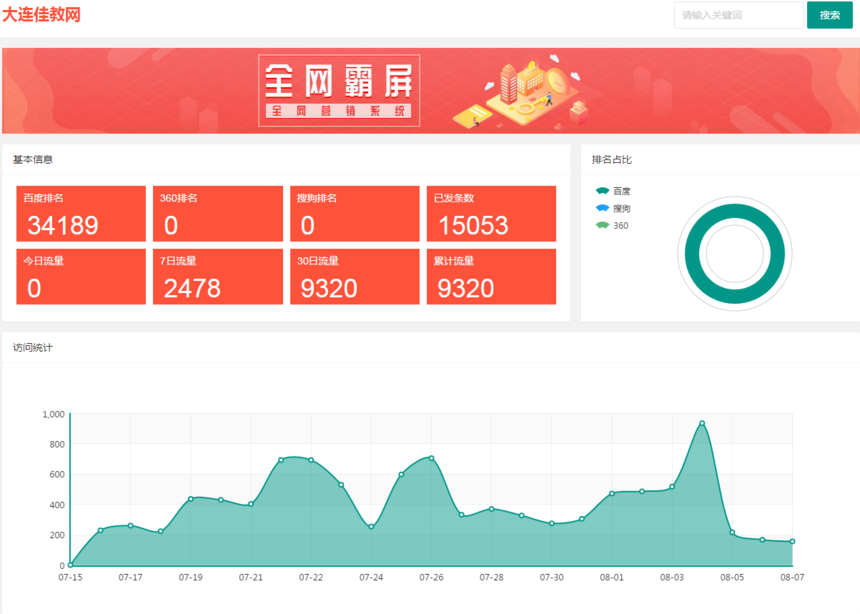Click the 7日流量 2478 tile
The height and width of the screenshot is (614, 860).
point(217,277)
